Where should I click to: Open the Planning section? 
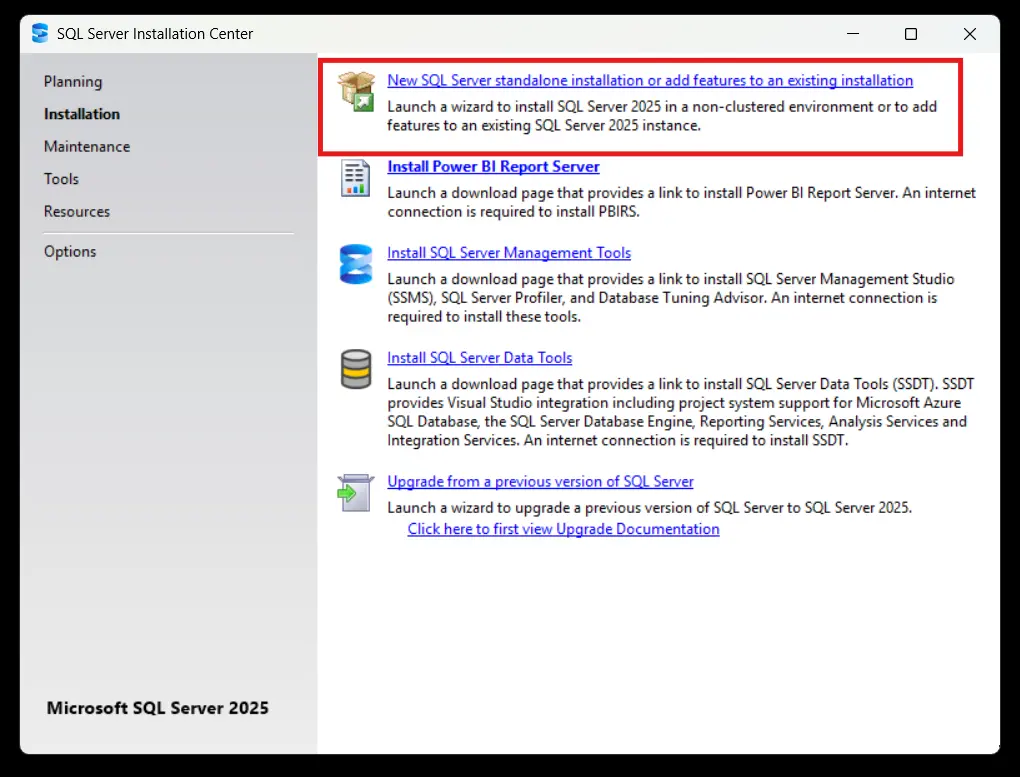(x=73, y=82)
